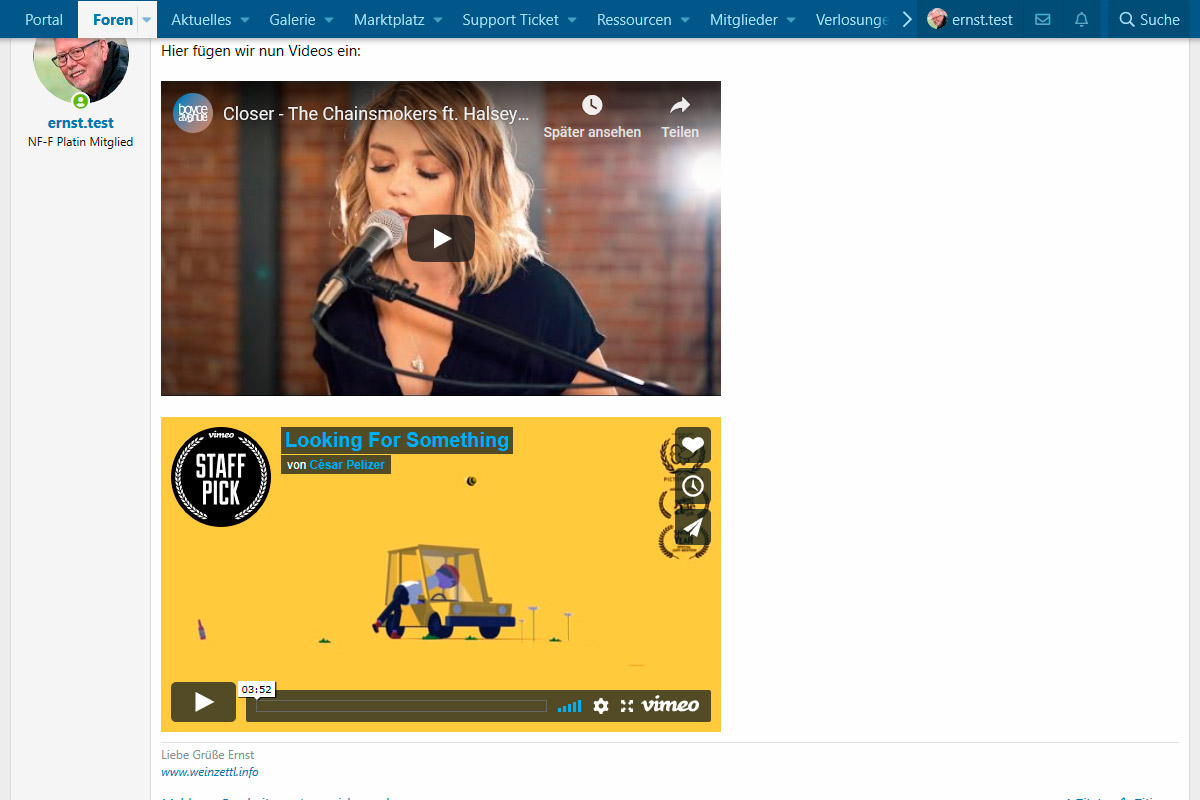
Task: Click the Teilen share icon
Action: point(680,105)
